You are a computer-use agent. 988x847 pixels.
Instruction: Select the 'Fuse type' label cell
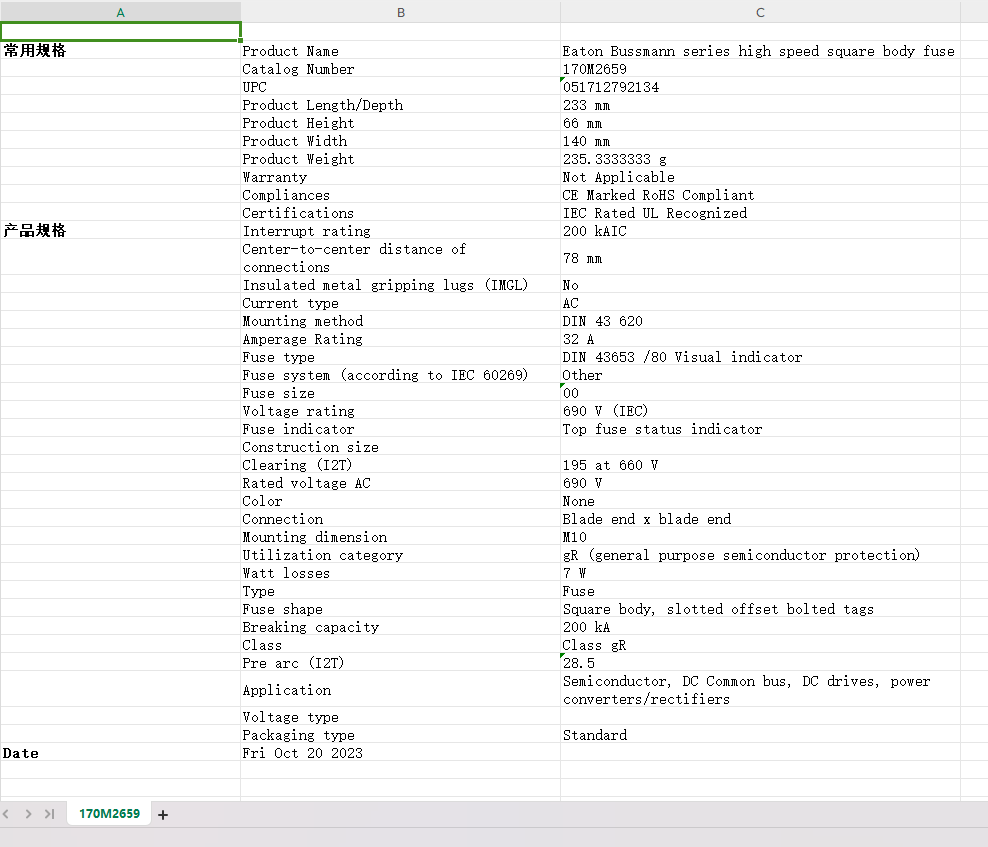click(401, 357)
